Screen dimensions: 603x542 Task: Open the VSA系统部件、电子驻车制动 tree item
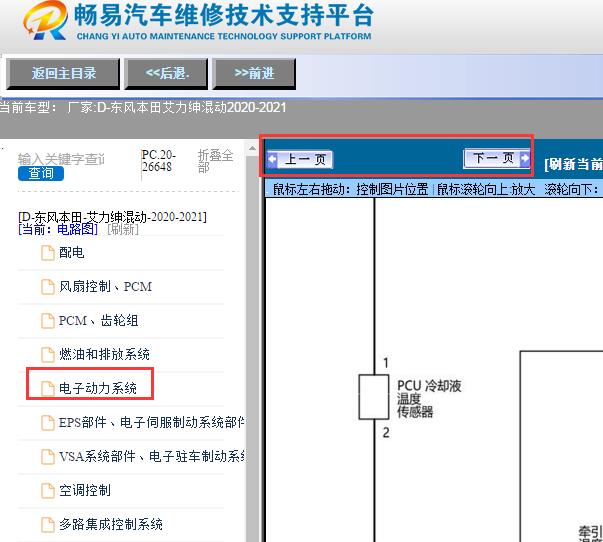pyautogui.click(x=152, y=456)
